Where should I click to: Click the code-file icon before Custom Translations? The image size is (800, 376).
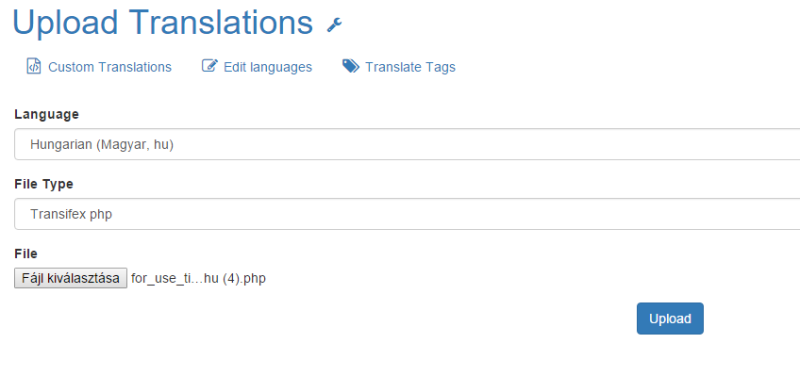[33, 67]
